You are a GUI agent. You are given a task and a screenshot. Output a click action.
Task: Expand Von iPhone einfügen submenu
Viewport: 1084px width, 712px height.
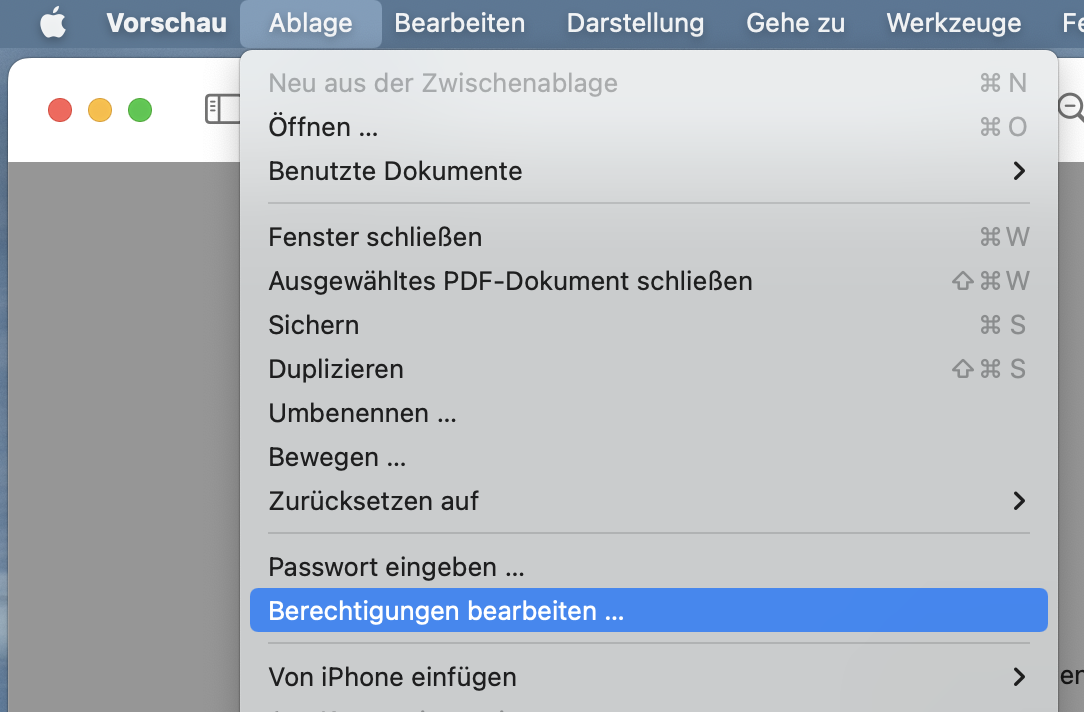click(392, 677)
